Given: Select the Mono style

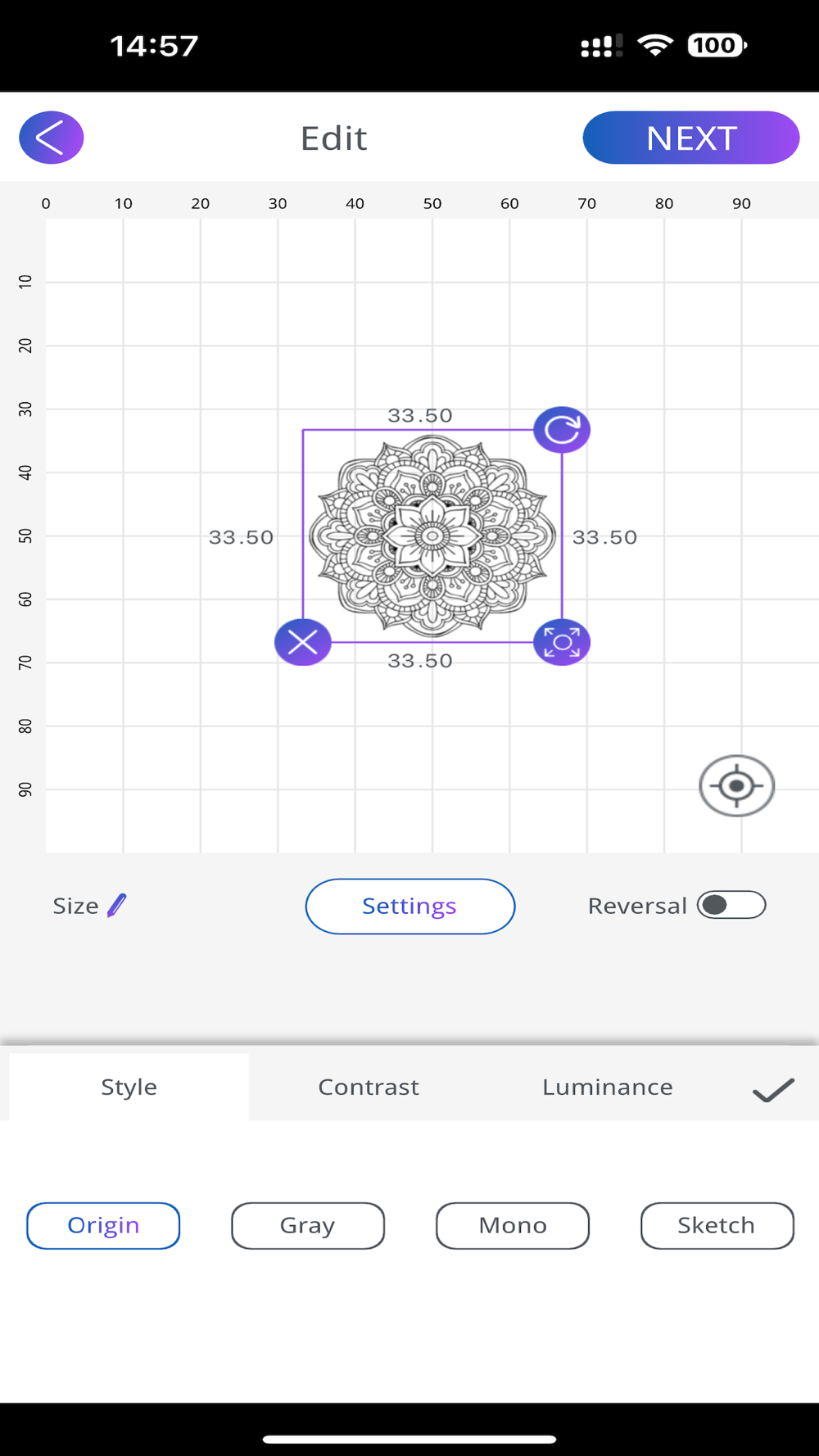Looking at the screenshot, I should (x=513, y=1225).
